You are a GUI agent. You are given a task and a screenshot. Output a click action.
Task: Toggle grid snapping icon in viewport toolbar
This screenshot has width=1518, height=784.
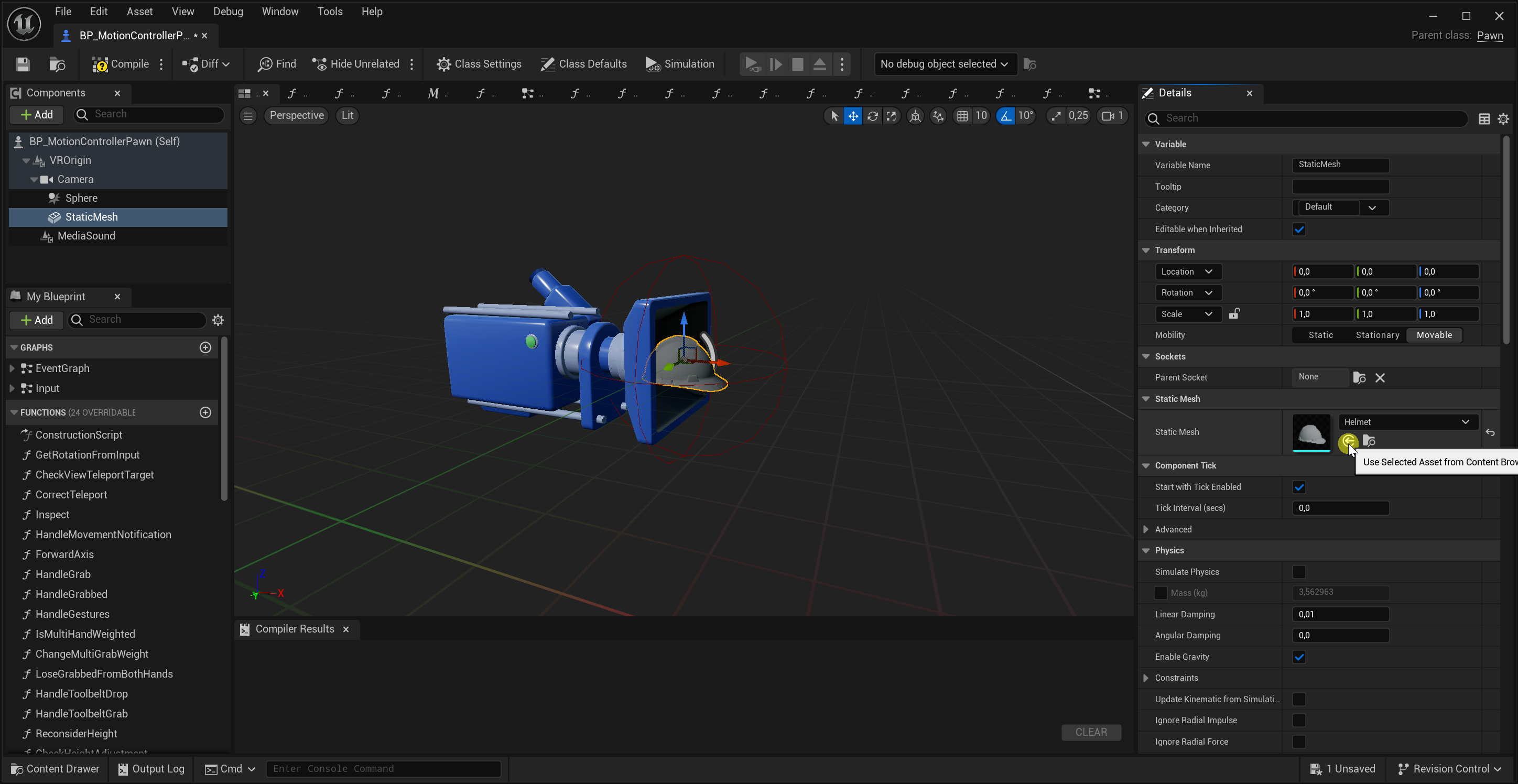[x=962, y=116]
